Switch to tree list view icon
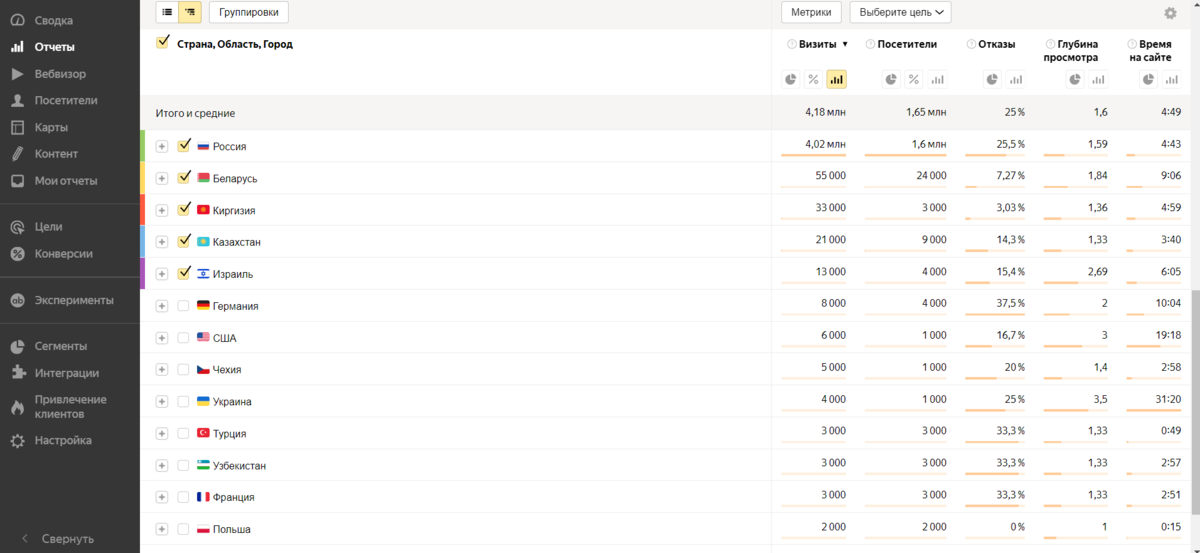This screenshot has height=553, width=1200. coord(189,12)
